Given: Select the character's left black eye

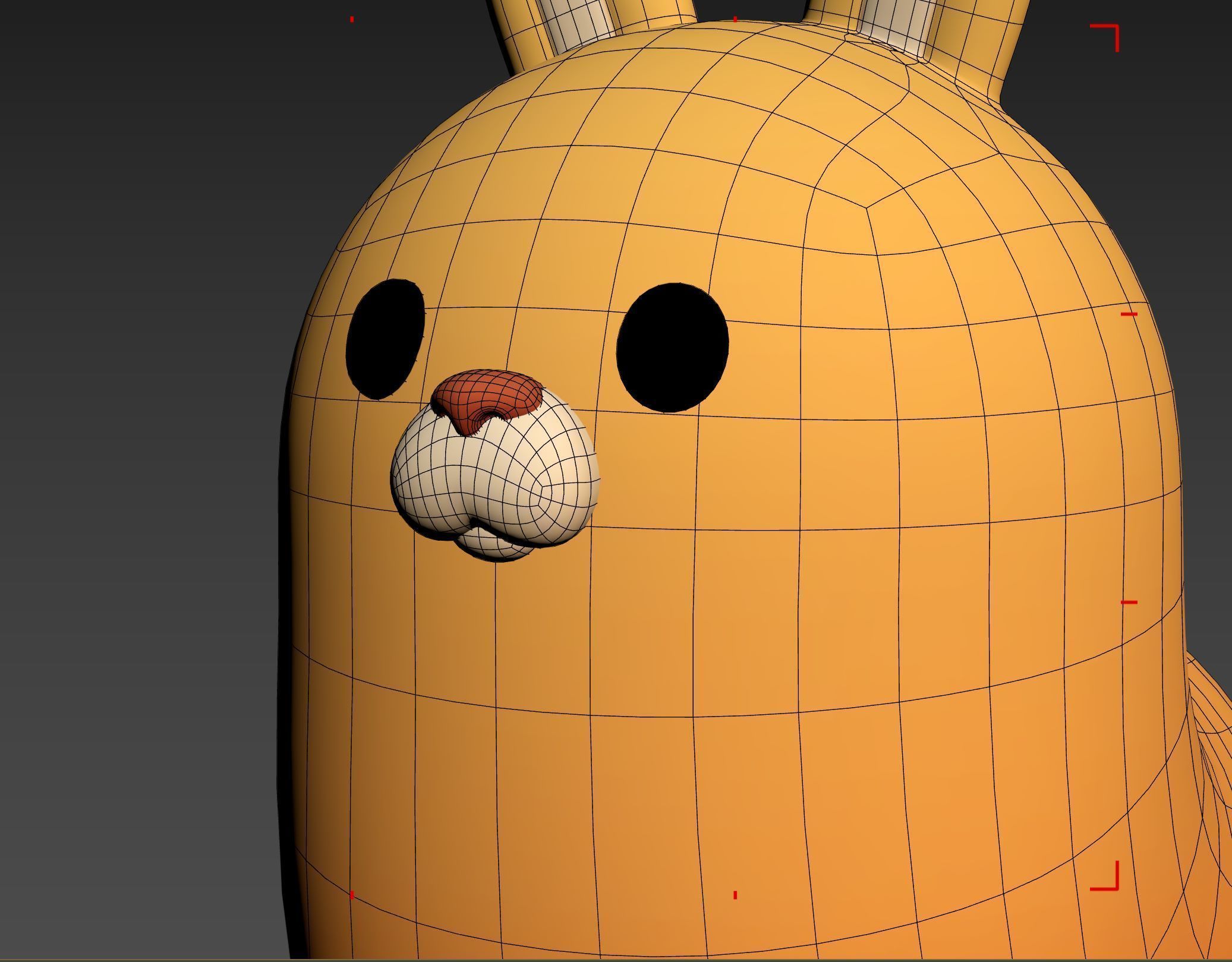Looking at the screenshot, I should (386, 339).
